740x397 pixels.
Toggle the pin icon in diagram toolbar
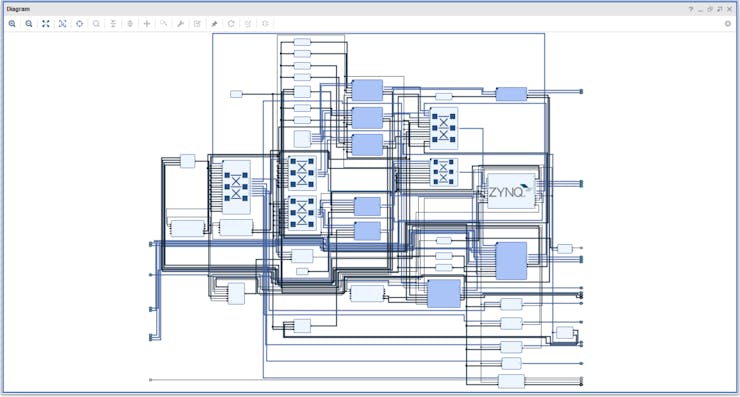(x=214, y=24)
